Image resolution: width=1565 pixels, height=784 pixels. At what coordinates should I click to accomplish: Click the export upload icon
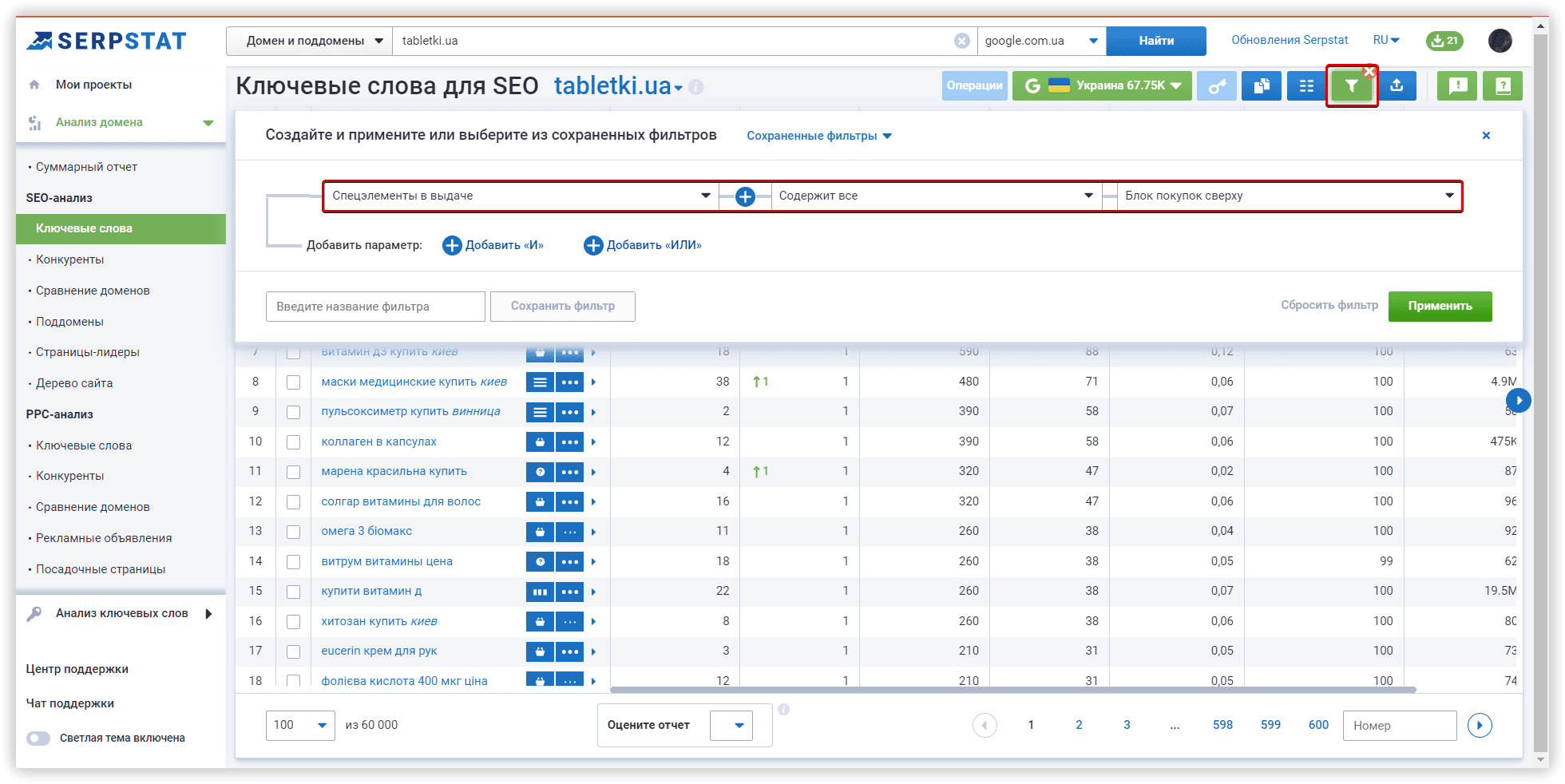pos(1397,86)
